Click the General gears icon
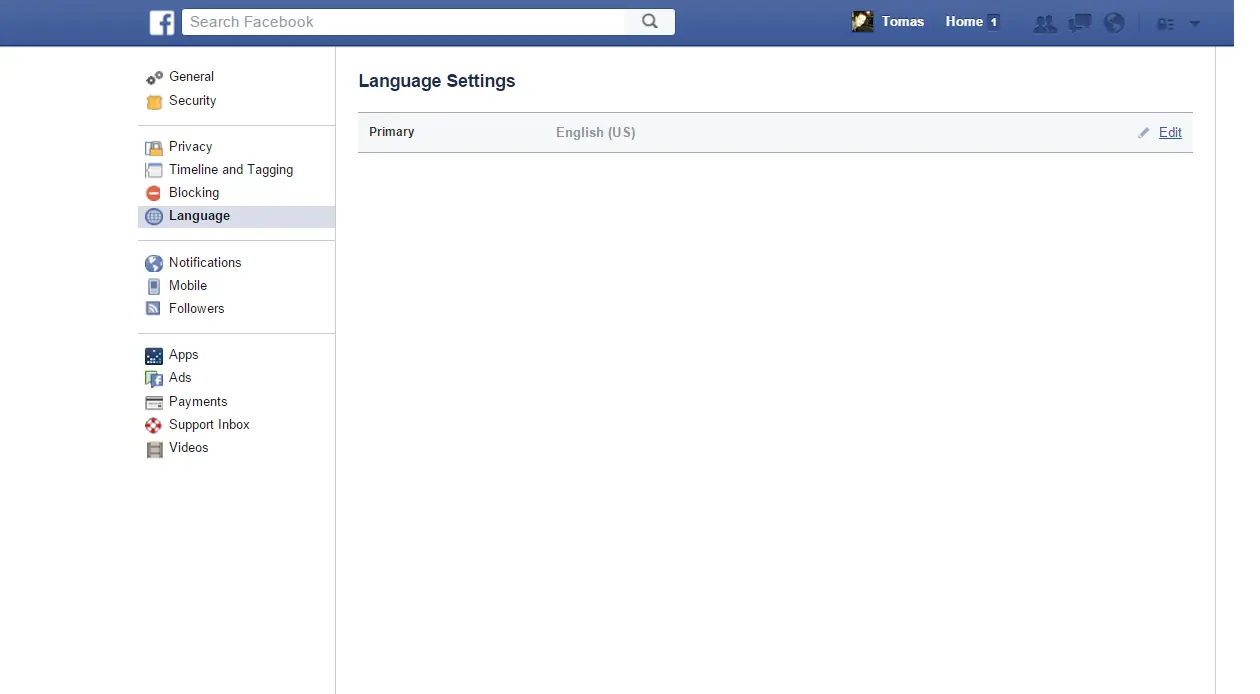Viewport: 1260px width, 694px height. tap(154, 77)
